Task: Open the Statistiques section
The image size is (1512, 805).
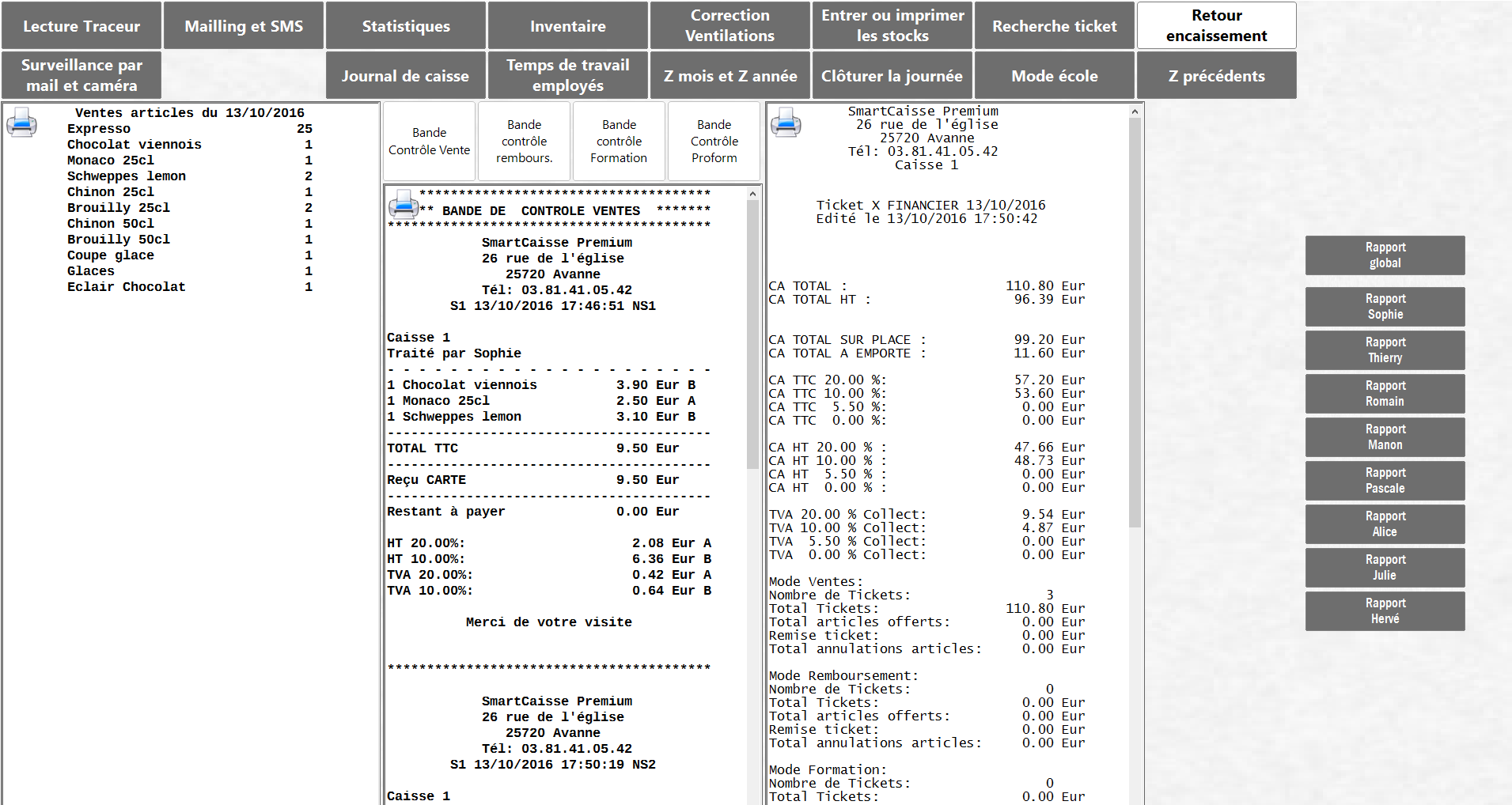Action: pos(406,25)
